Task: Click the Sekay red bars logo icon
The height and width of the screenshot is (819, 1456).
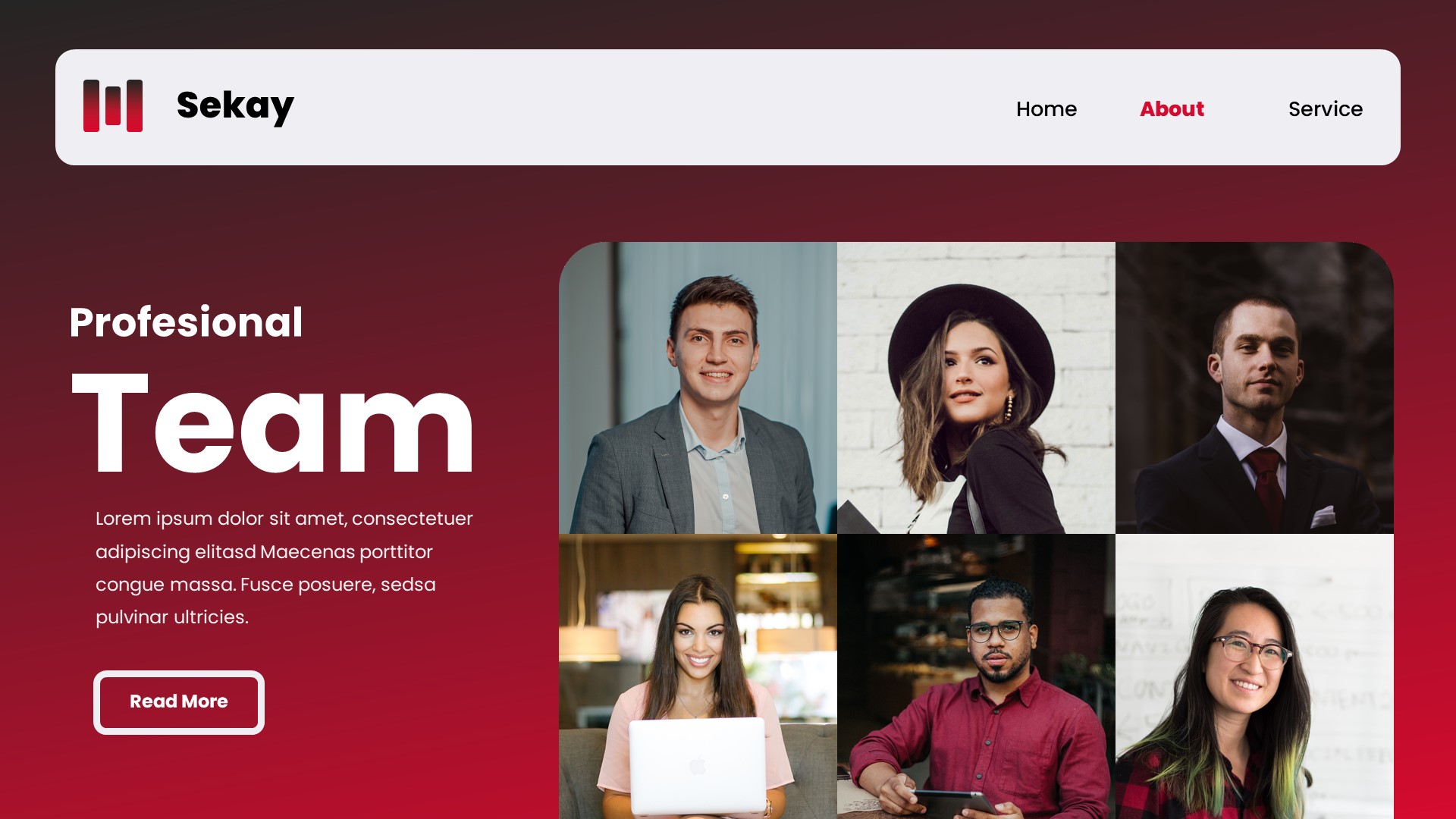Action: pos(113,105)
